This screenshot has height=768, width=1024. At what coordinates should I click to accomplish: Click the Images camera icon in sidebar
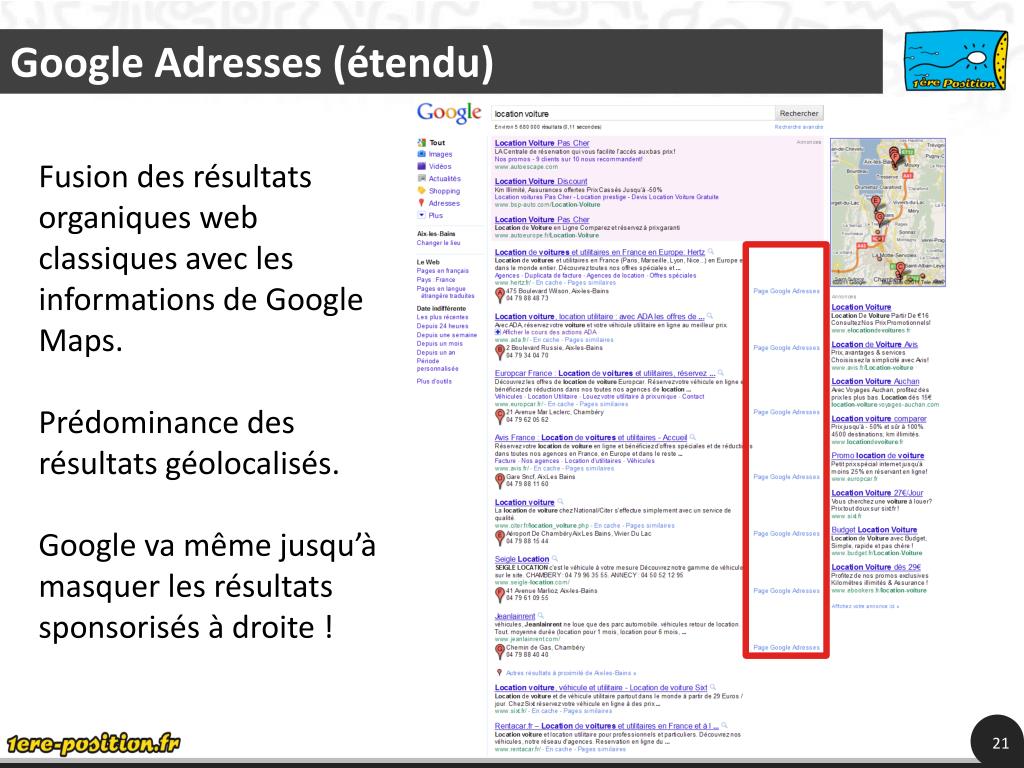point(421,154)
